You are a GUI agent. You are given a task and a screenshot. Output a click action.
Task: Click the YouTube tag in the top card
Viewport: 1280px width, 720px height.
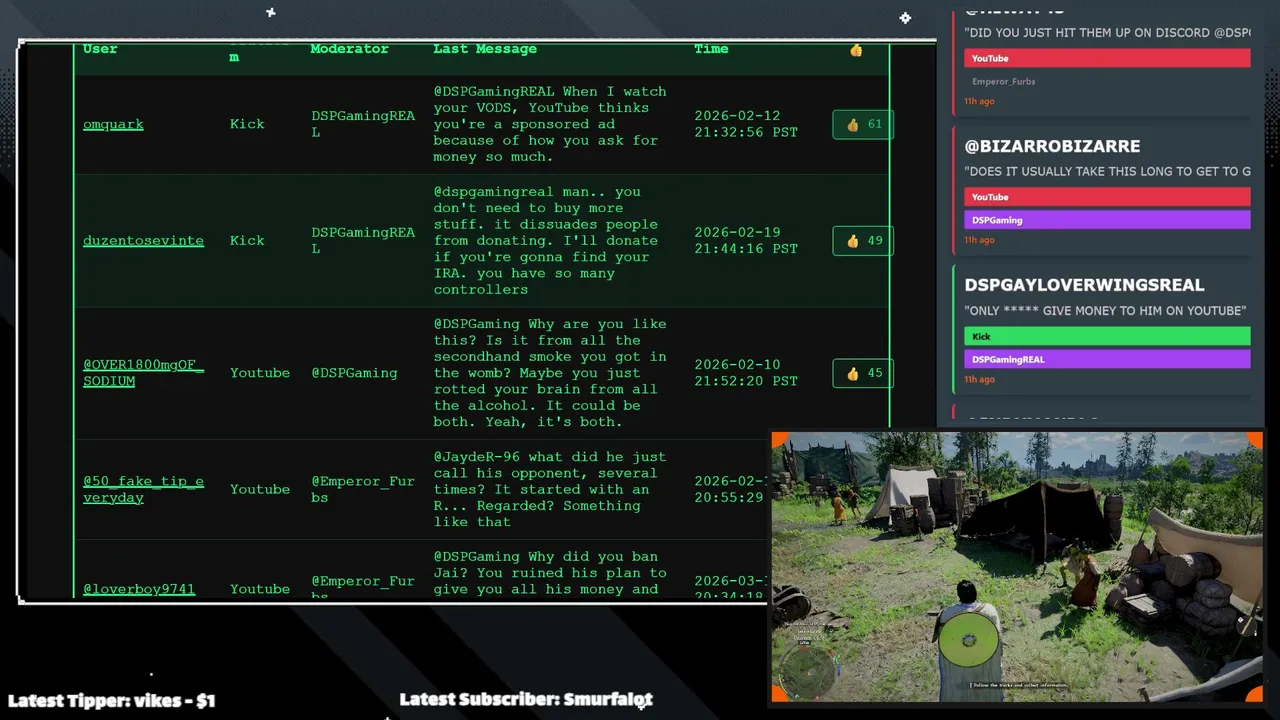(x=1107, y=58)
